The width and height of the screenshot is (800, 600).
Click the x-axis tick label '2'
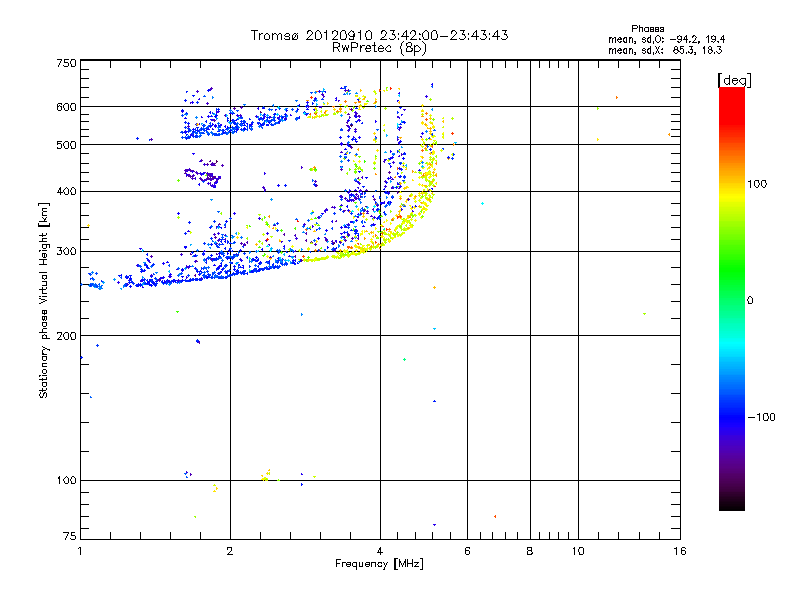pos(230,551)
